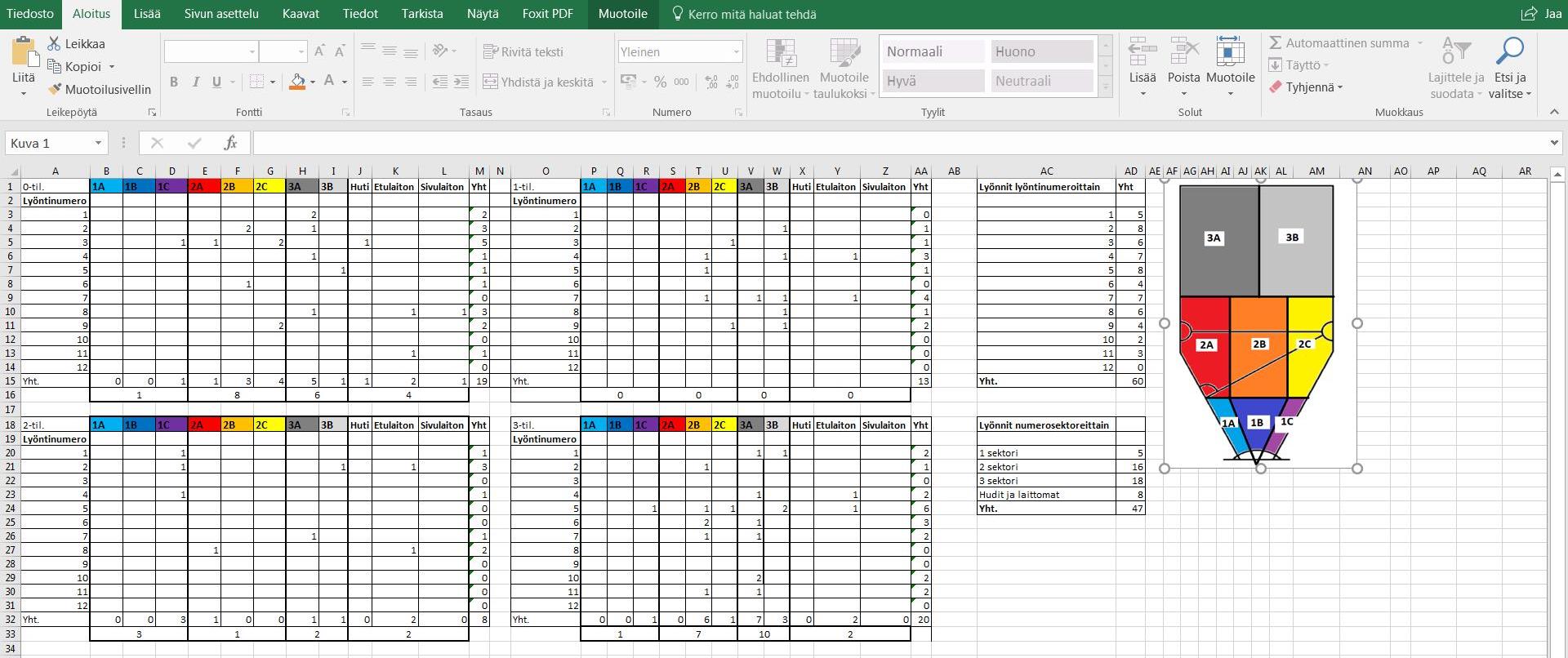
Task: Apply the Hyvä cell style swatch
Action: (x=933, y=81)
